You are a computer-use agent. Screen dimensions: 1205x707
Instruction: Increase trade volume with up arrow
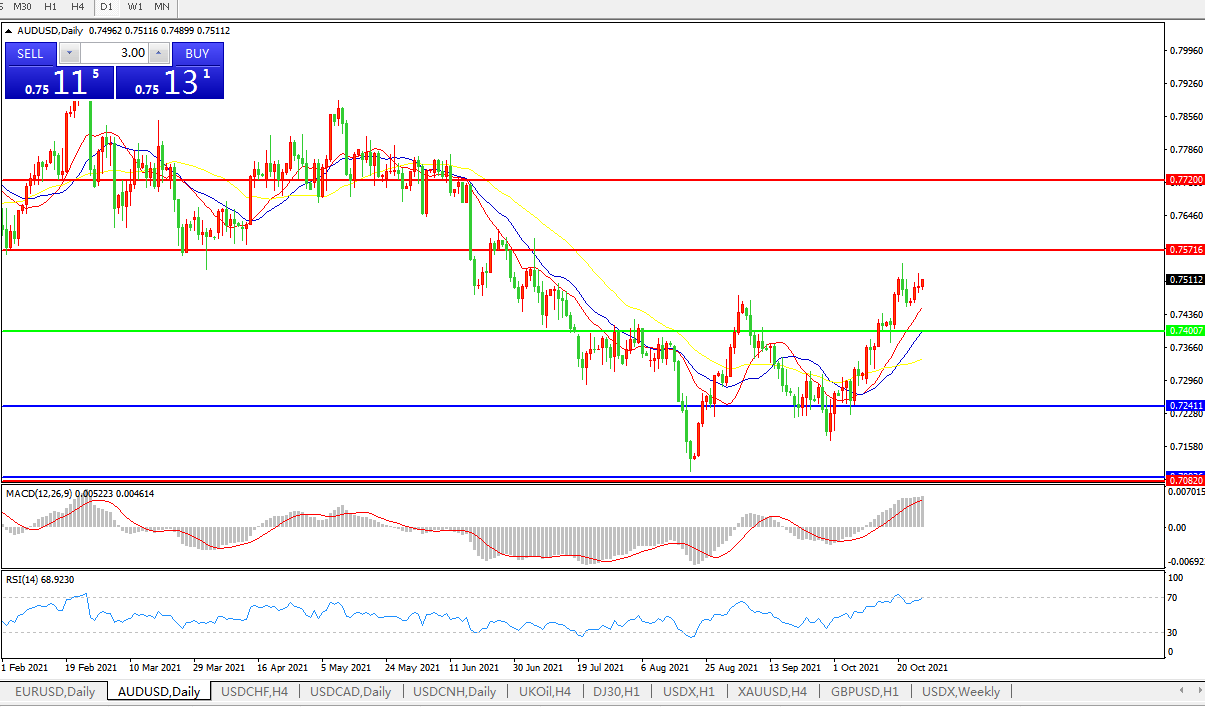point(157,53)
